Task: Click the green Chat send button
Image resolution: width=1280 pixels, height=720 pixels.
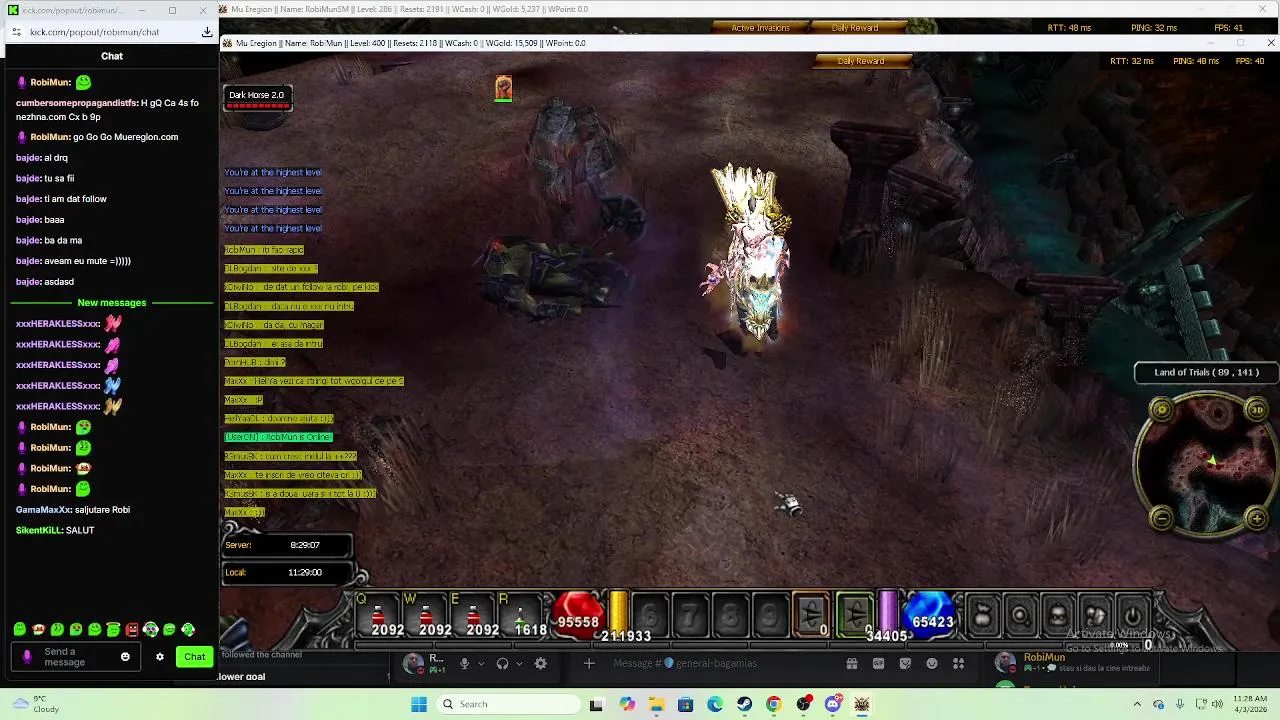Action: pyautogui.click(x=195, y=657)
